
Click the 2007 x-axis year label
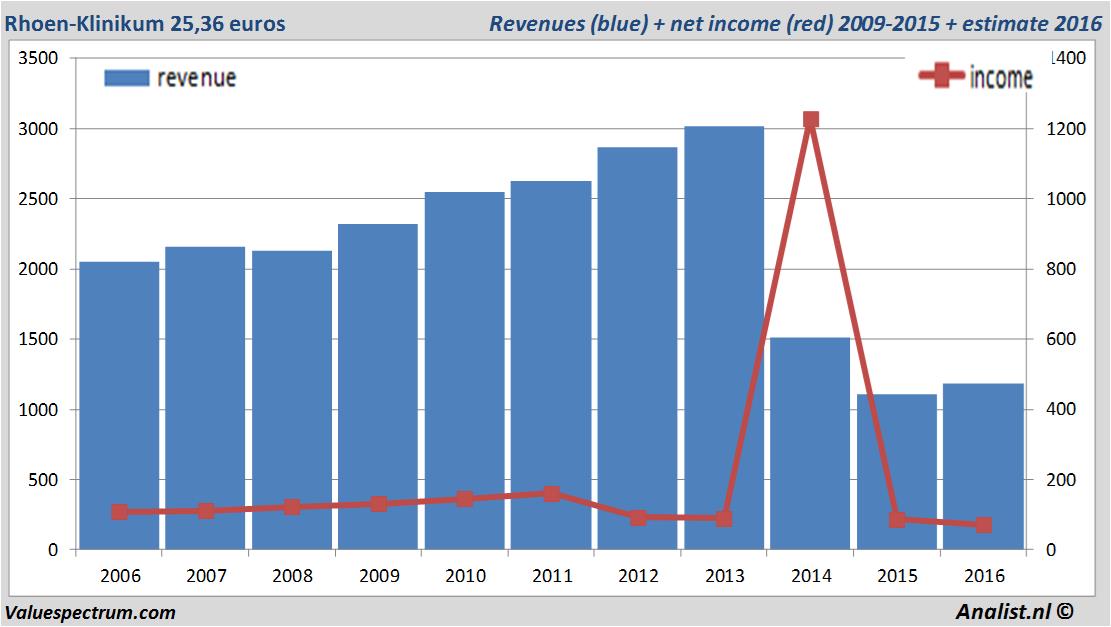point(206,575)
